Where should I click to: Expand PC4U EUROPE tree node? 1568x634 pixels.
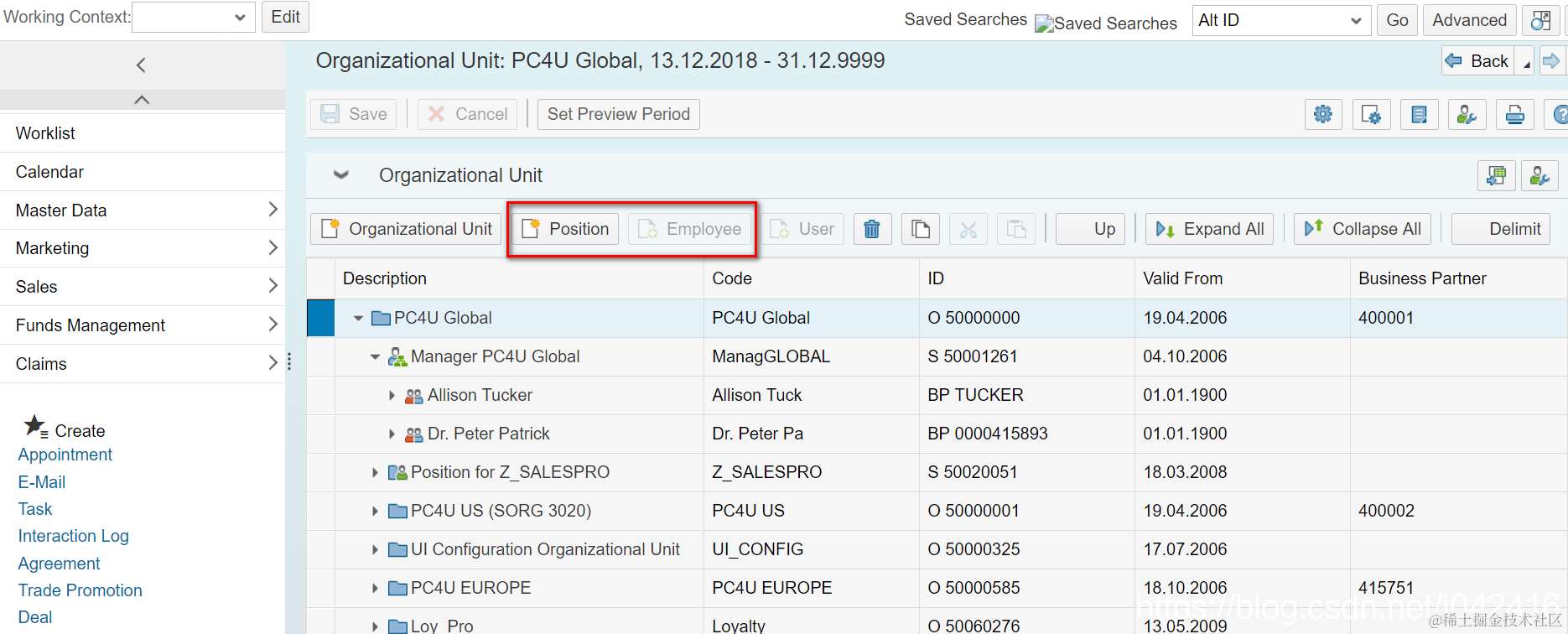375,589
